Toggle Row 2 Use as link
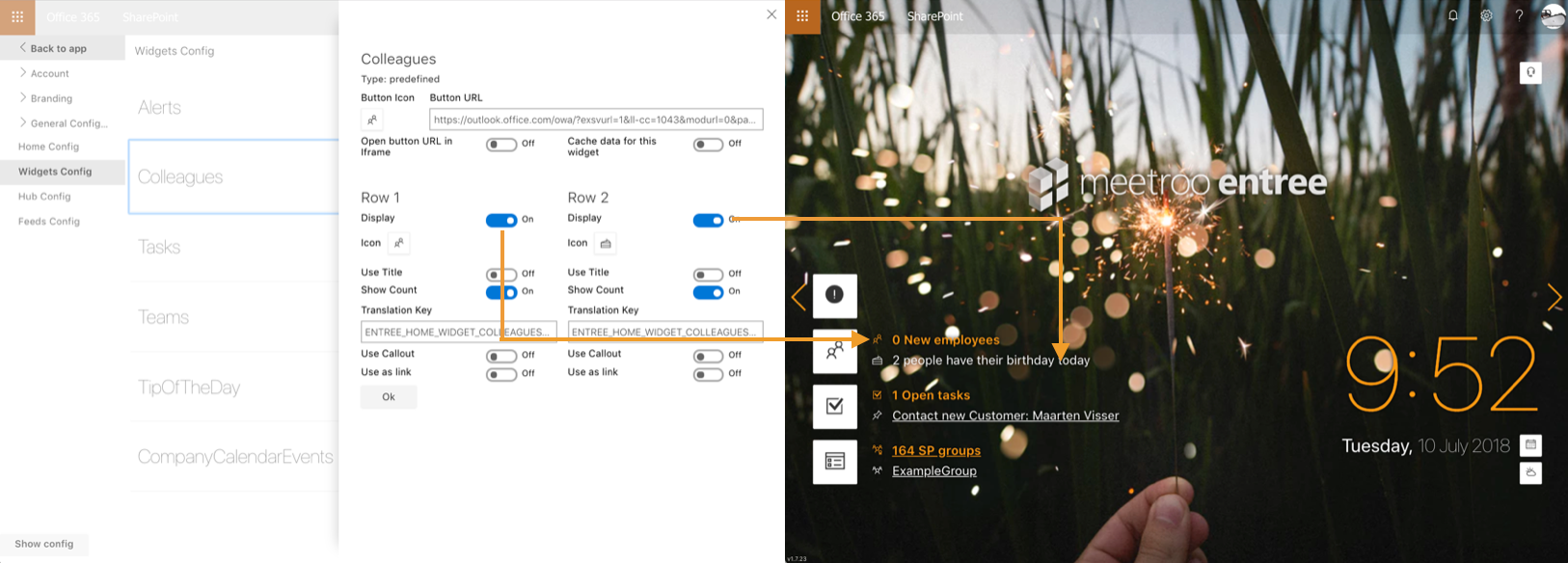Image resolution: width=1568 pixels, height=563 pixels. (x=708, y=374)
